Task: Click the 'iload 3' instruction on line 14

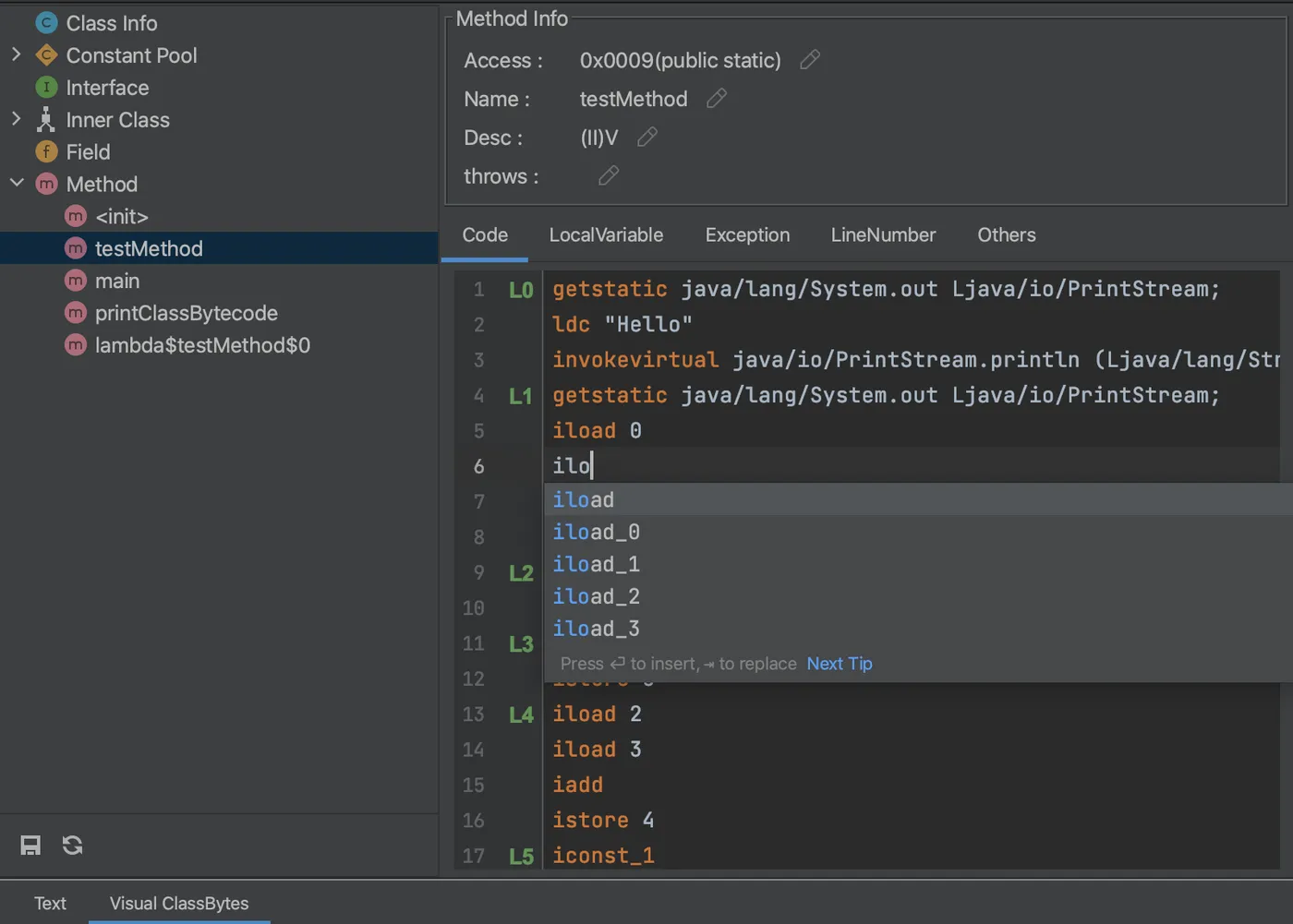Action: tap(597, 749)
